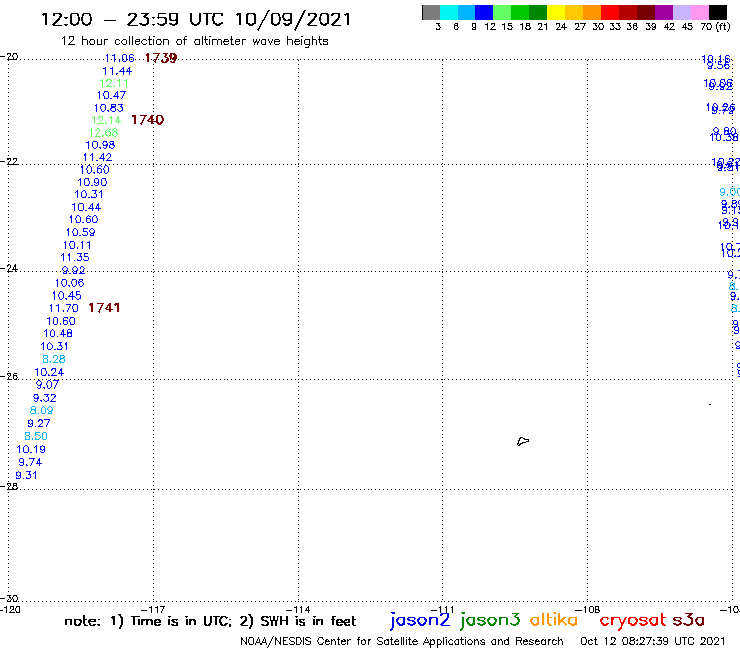The image size is (740, 650).
Task: Select the 11.70 wave height value
Action: (x=64, y=308)
